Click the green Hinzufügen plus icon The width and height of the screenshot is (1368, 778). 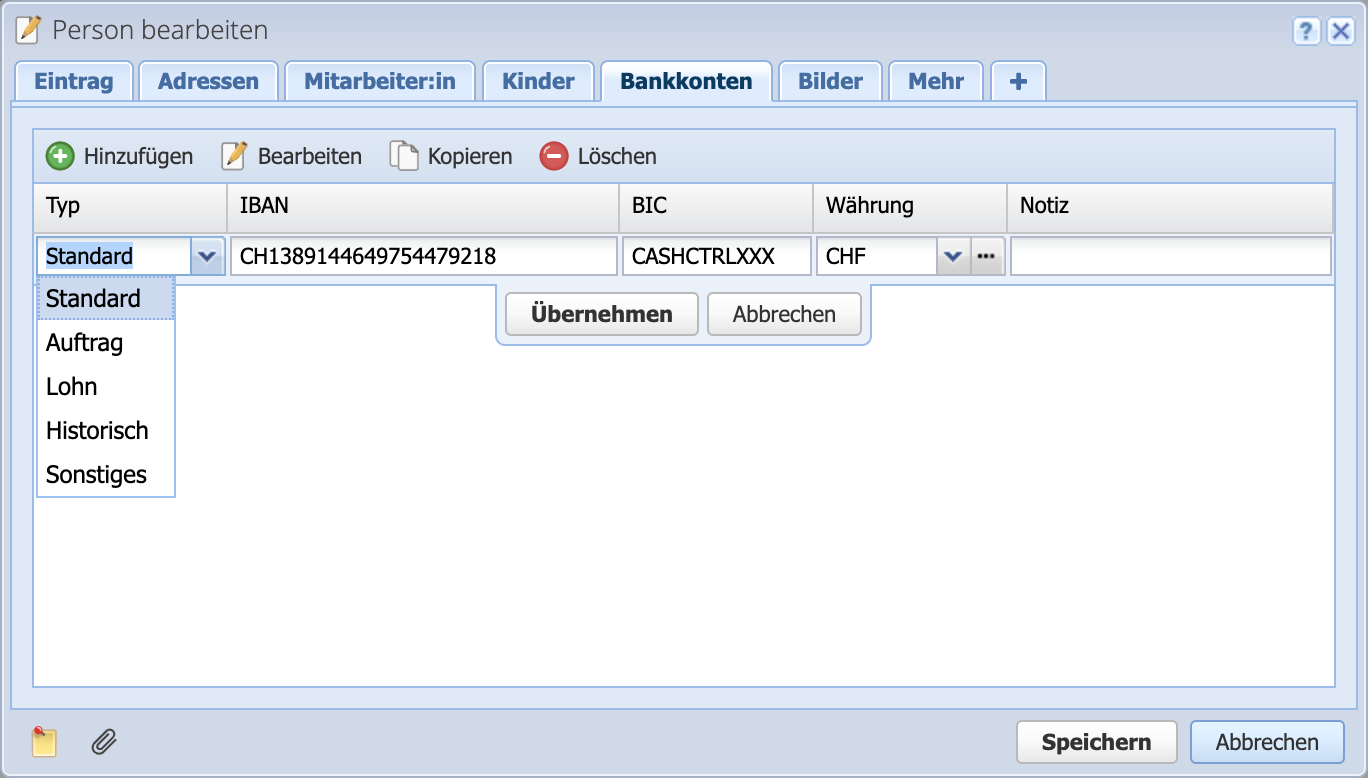pos(60,156)
